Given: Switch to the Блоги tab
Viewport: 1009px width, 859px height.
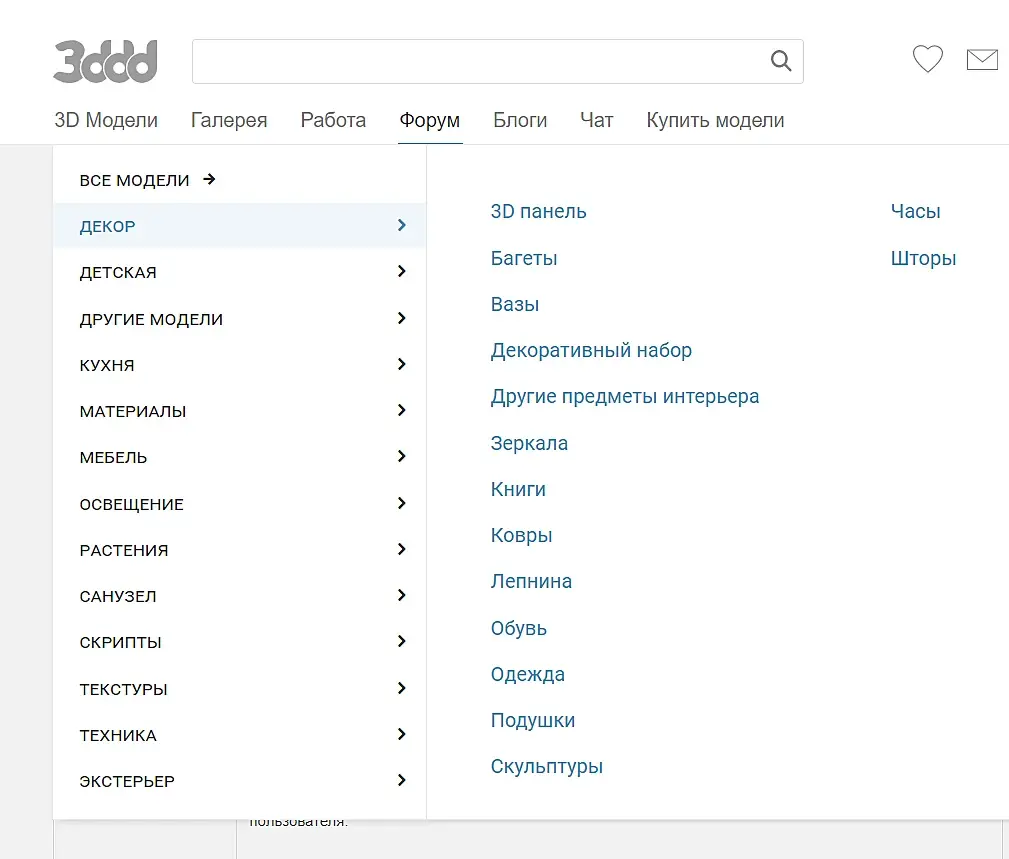Looking at the screenshot, I should 520,121.
